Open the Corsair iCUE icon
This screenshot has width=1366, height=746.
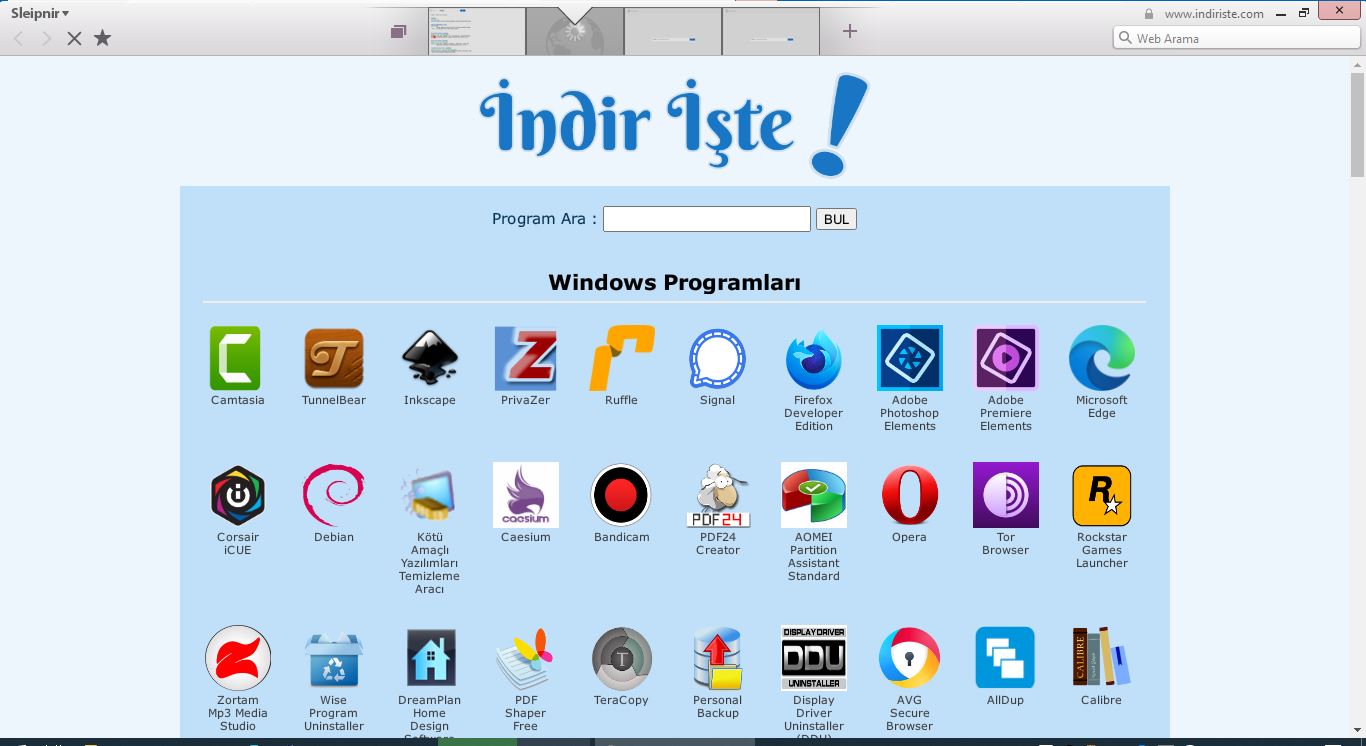pos(238,495)
